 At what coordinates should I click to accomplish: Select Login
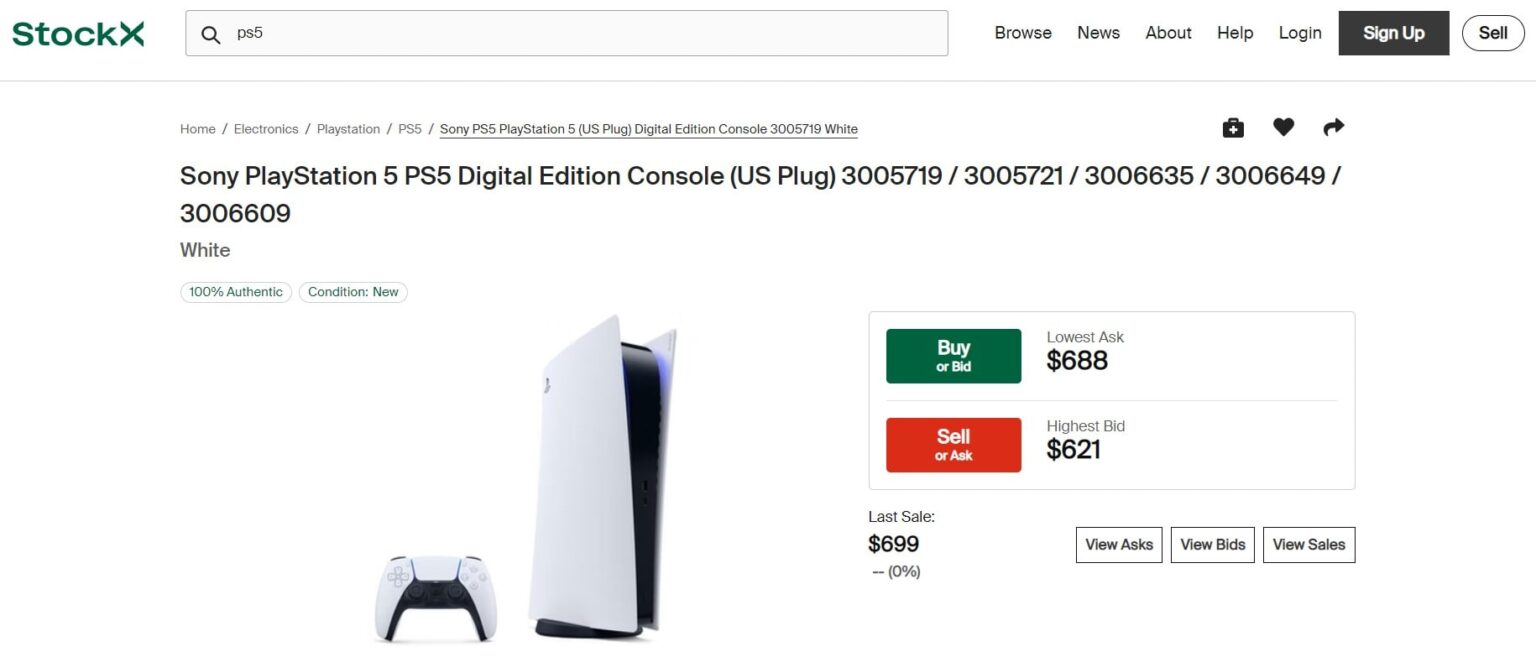click(x=1299, y=32)
